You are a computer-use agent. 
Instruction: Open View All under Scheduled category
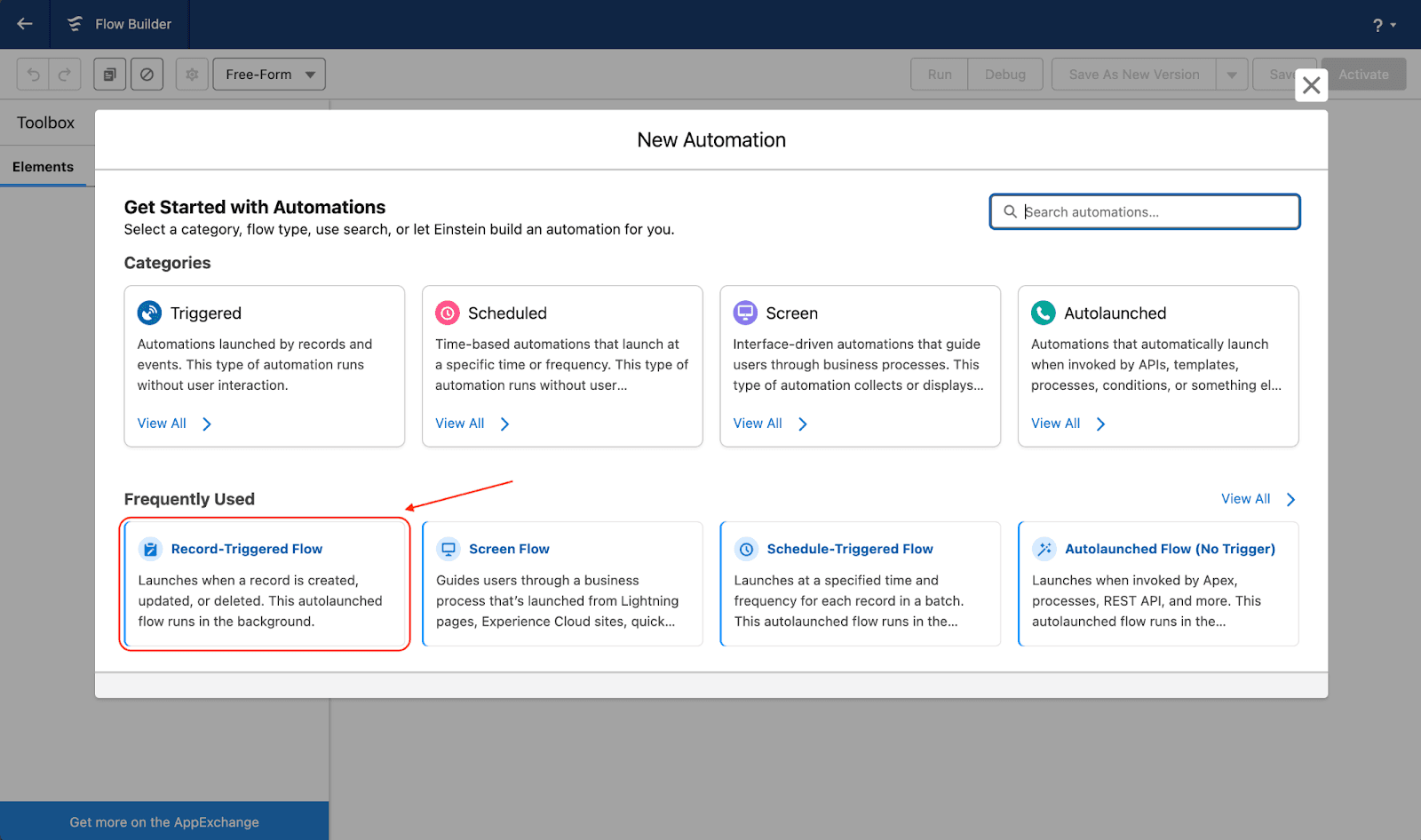[472, 424]
